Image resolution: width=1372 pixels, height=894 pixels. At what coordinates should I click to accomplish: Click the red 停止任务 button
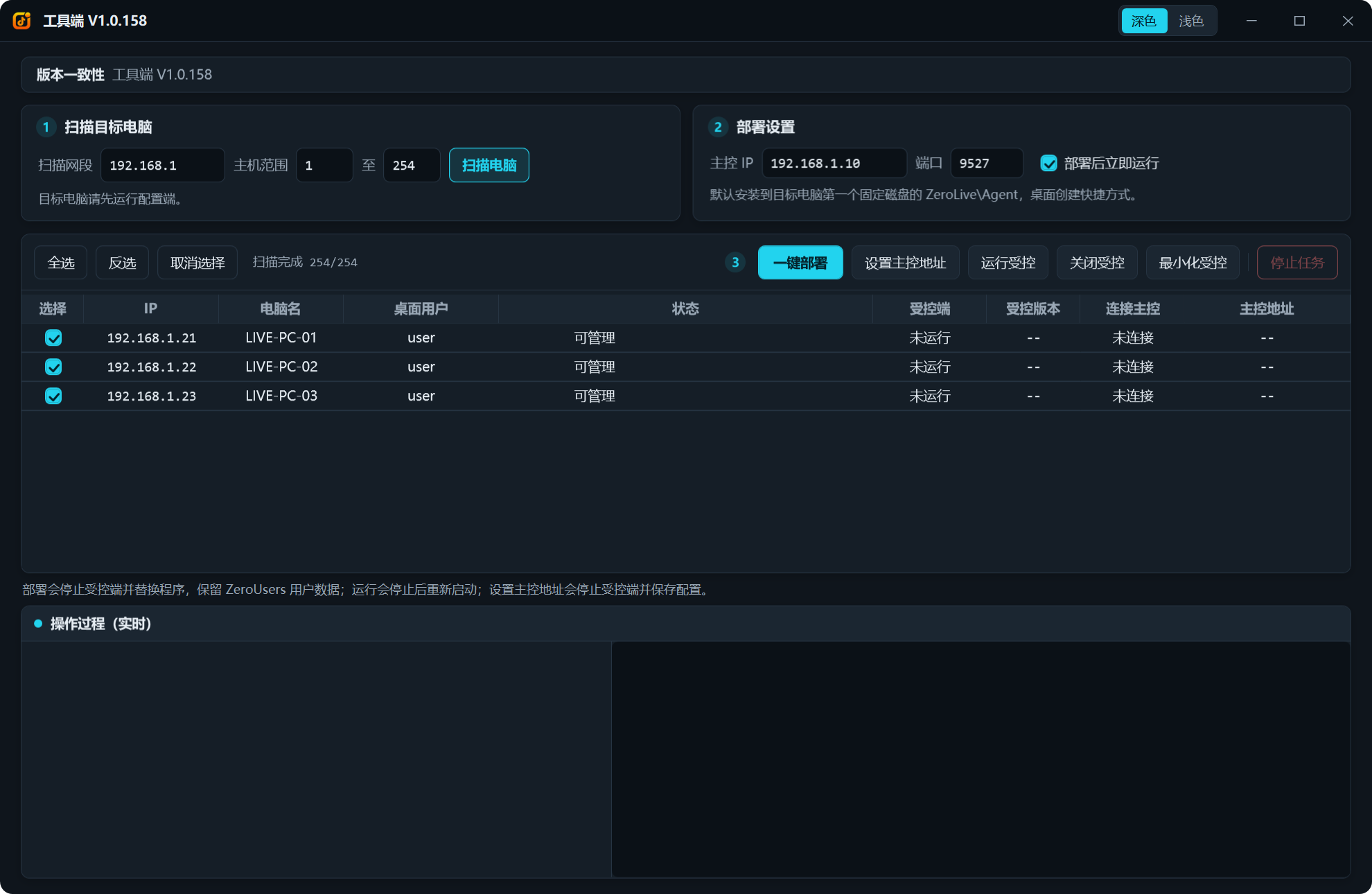(1297, 263)
